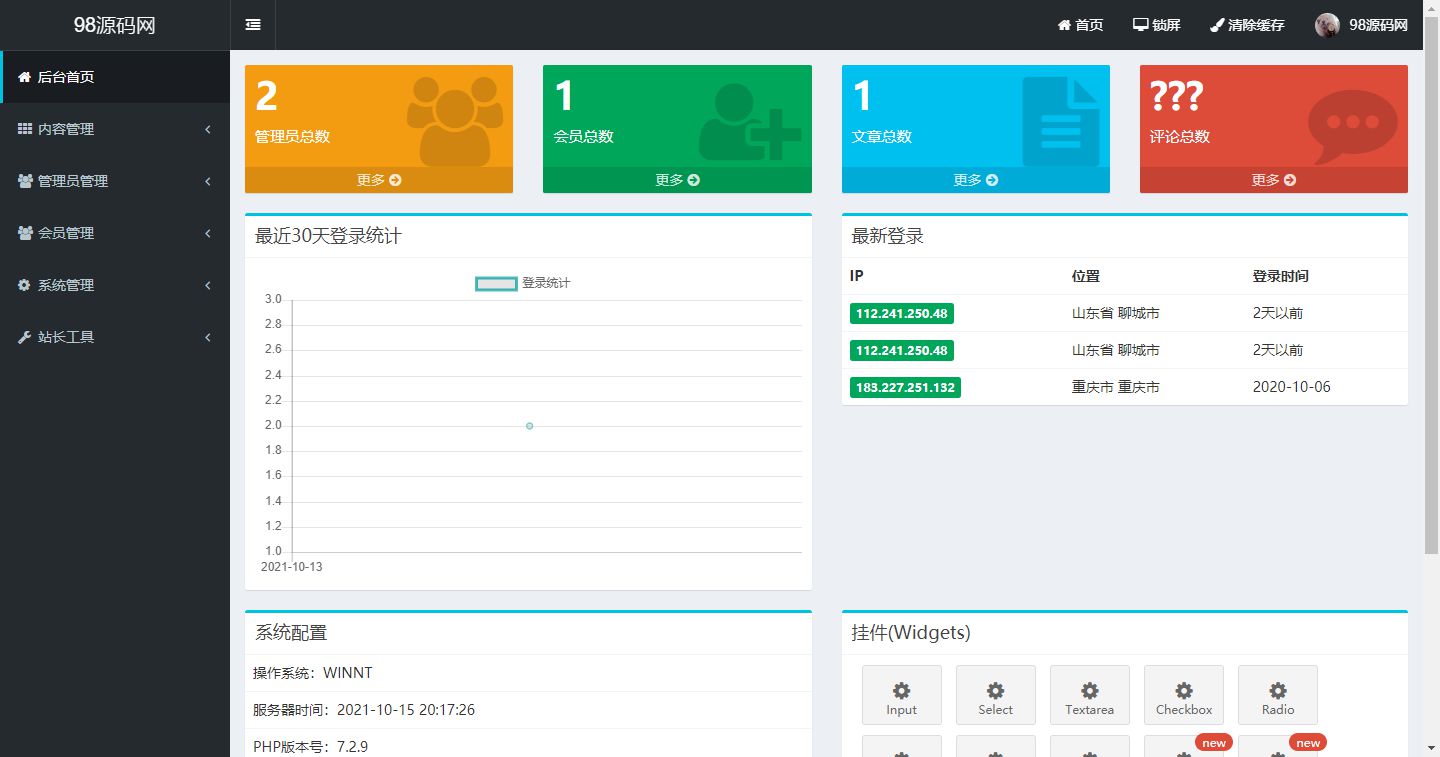Toggle the 登录统计 chart legend box
Screen dimensions: 1440x757
[496, 283]
